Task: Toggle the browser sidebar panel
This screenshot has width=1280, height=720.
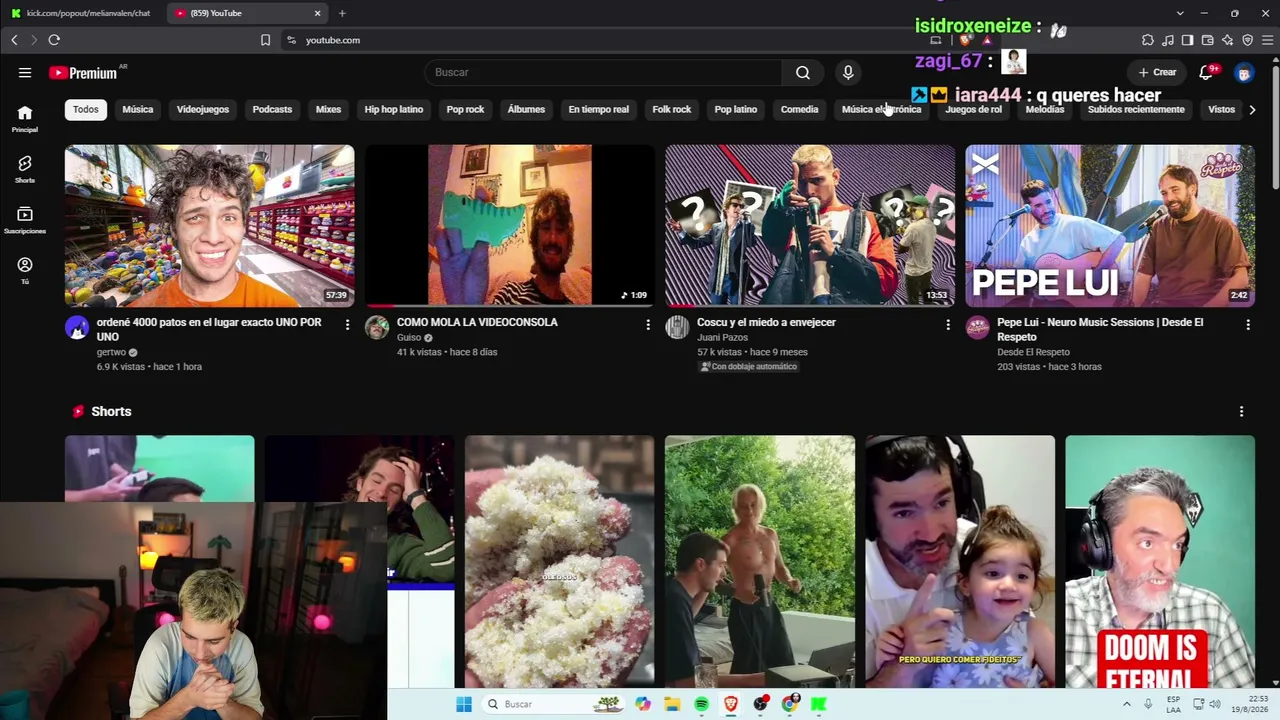Action: tap(1187, 40)
